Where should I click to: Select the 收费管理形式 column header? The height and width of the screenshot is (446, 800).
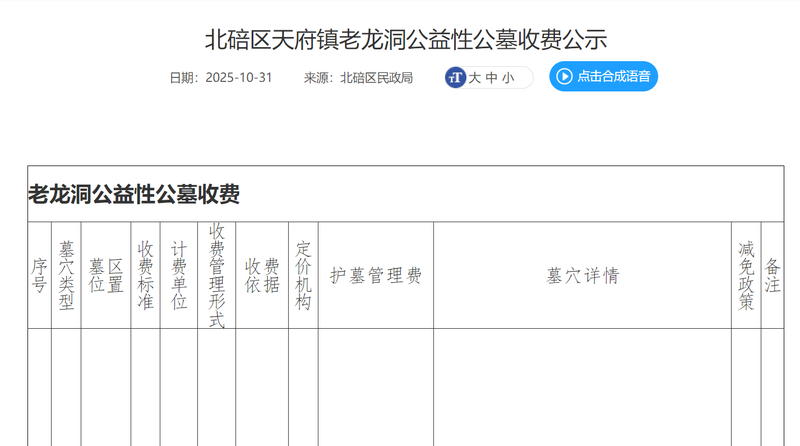[217, 275]
